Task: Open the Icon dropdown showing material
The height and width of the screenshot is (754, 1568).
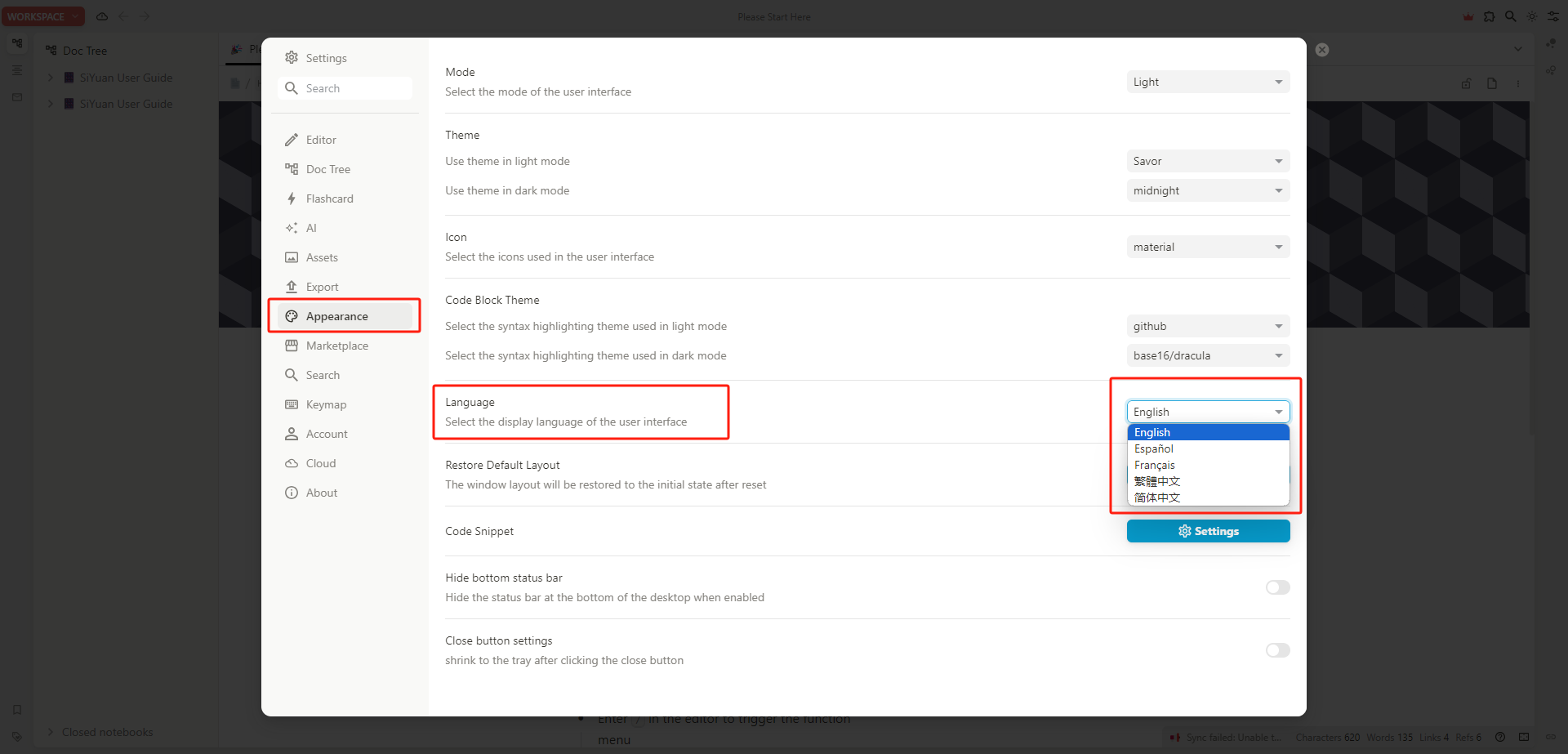Action: click(x=1207, y=247)
